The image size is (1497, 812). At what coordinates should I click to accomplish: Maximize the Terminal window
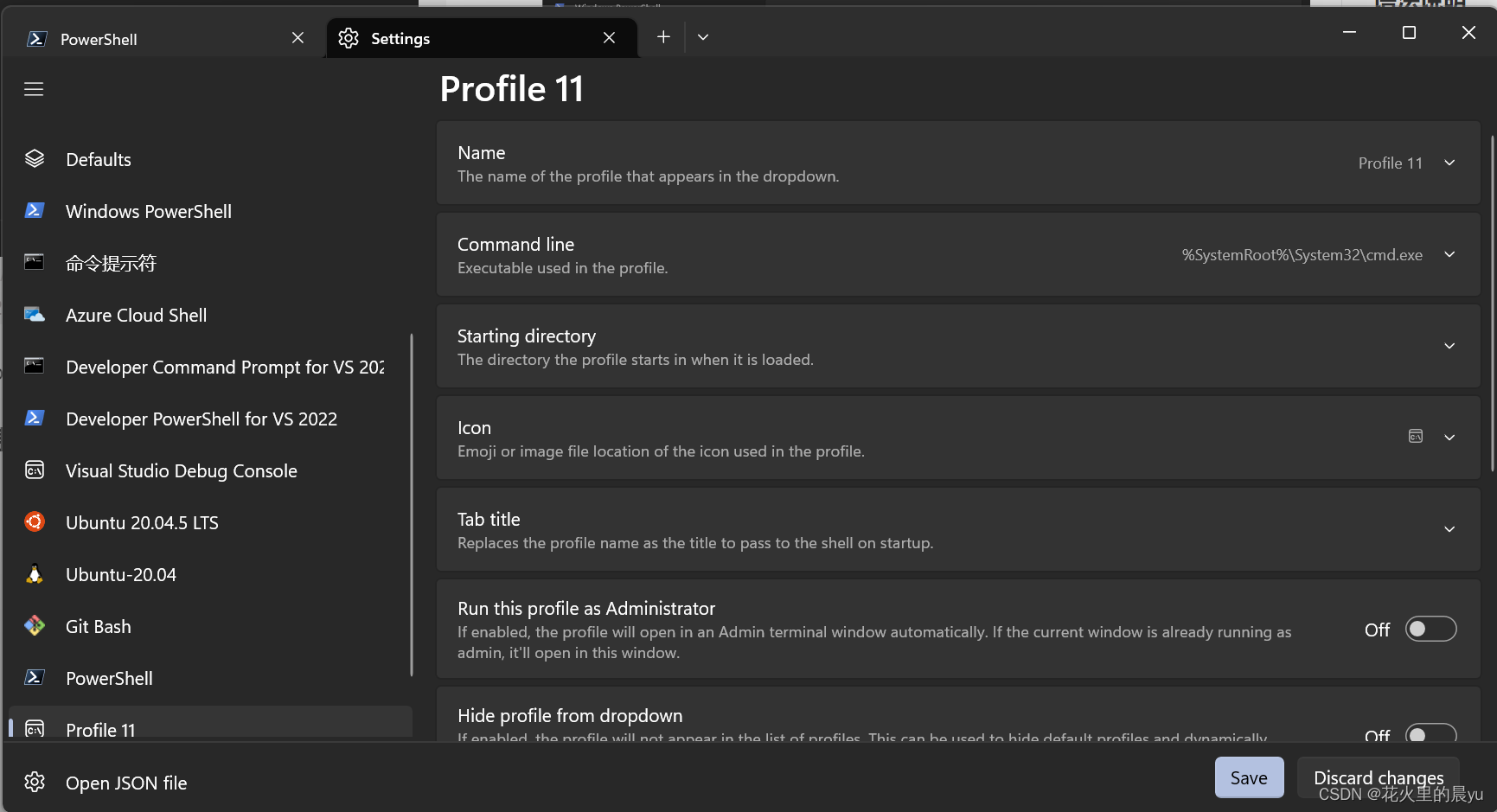(1409, 32)
